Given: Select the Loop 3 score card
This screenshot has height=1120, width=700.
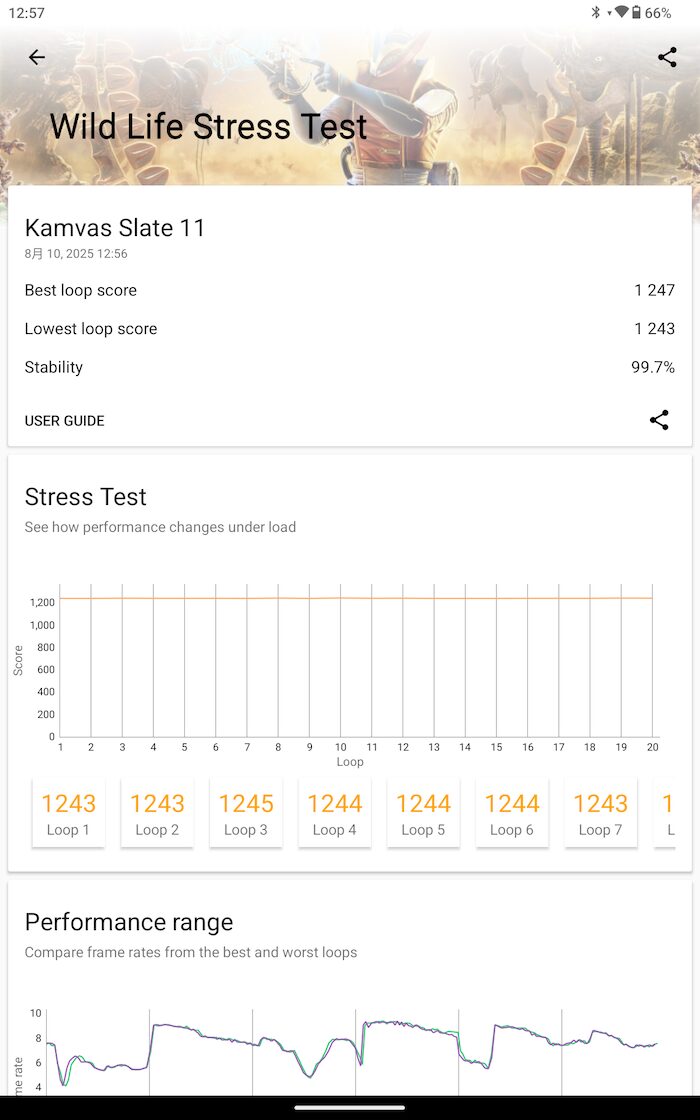Looking at the screenshot, I should pos(246,813).
